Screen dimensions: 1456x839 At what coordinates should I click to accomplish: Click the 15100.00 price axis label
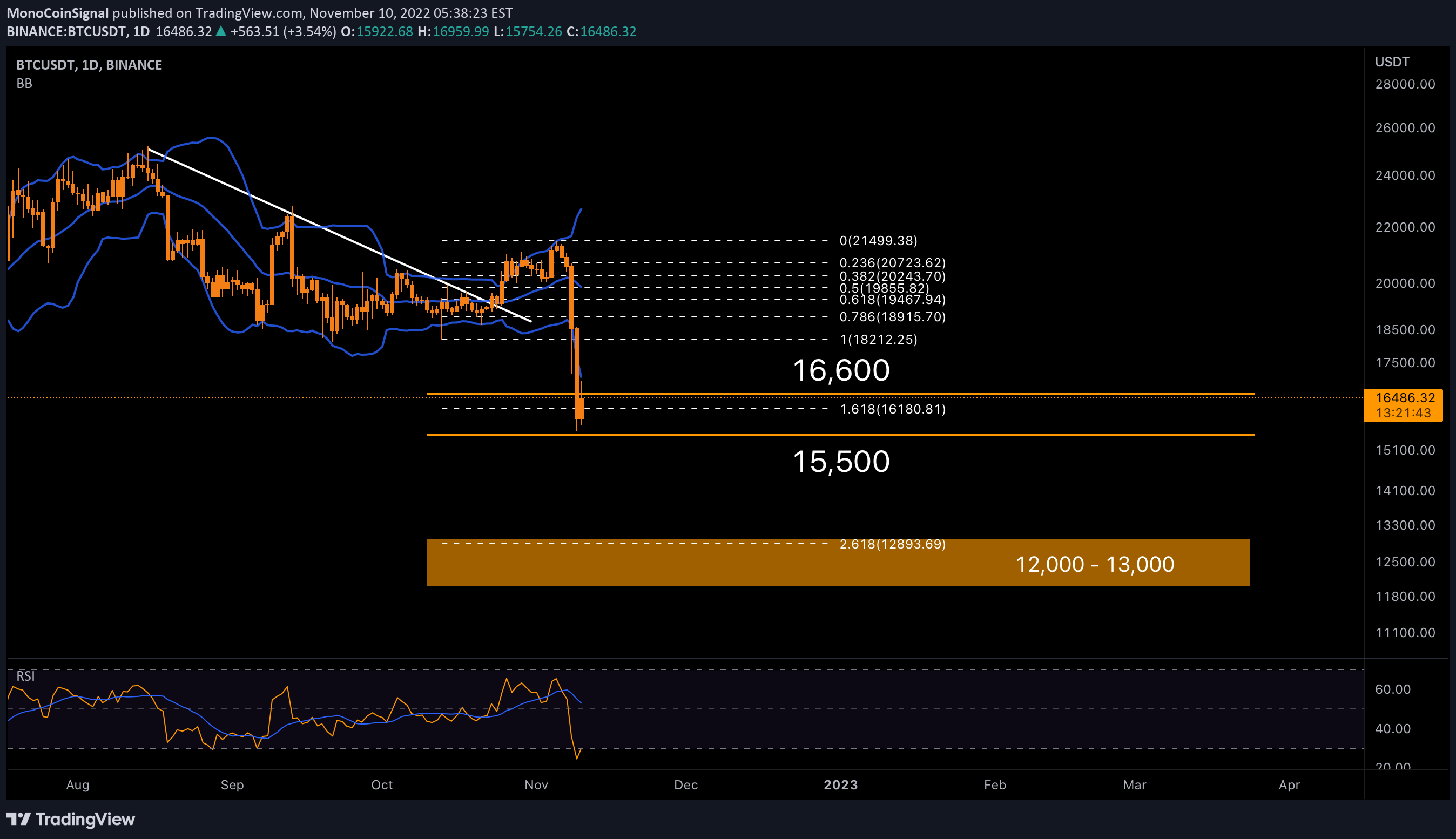(1405, 450)
